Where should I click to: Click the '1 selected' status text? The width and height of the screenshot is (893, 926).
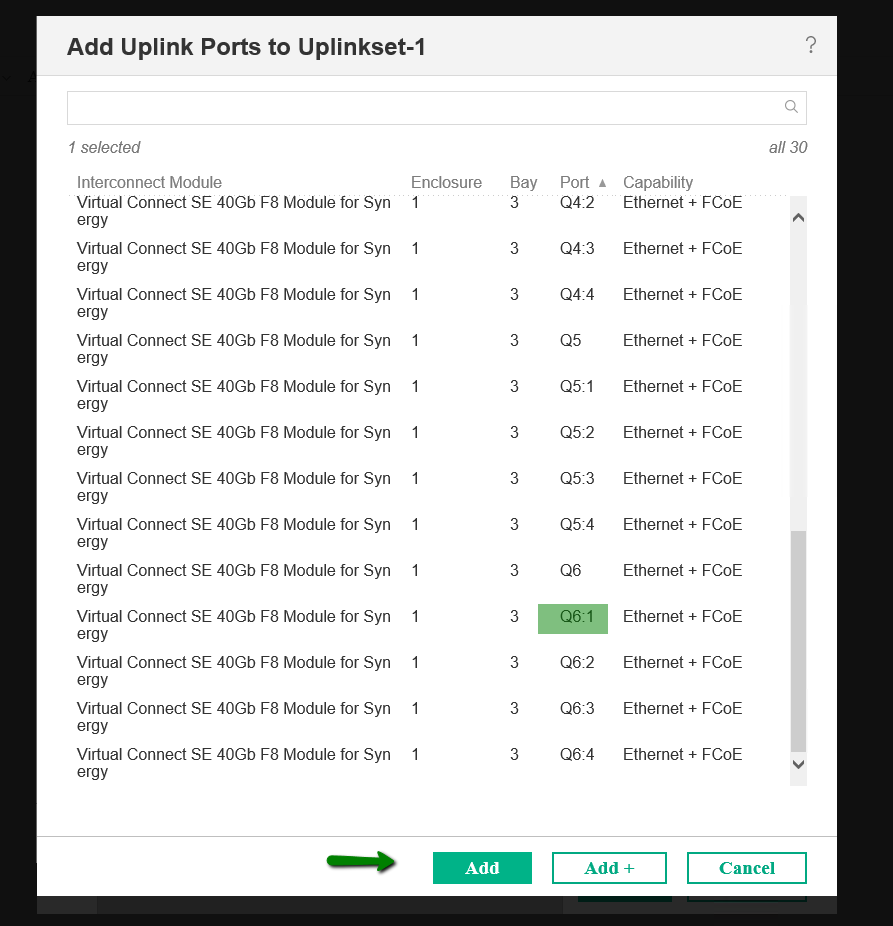(x=103, y=147)
